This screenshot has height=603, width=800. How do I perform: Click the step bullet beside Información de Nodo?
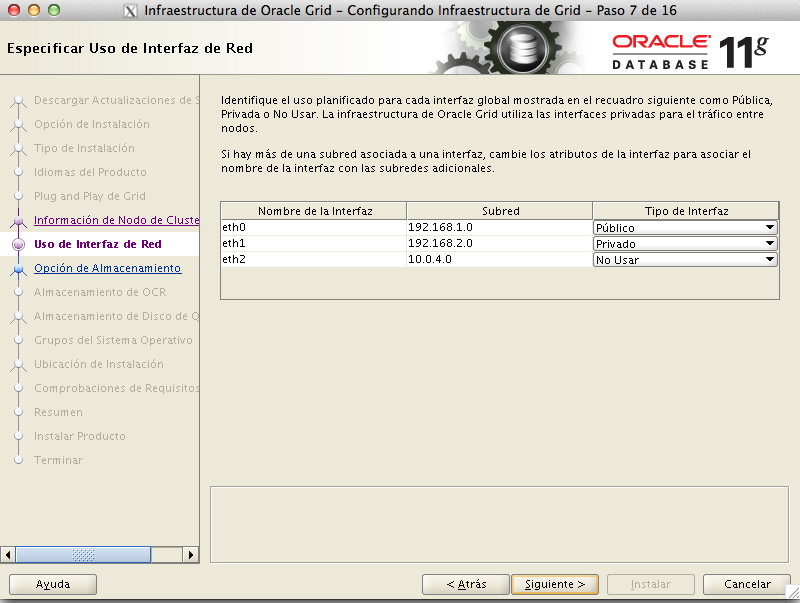pos(18,220)
